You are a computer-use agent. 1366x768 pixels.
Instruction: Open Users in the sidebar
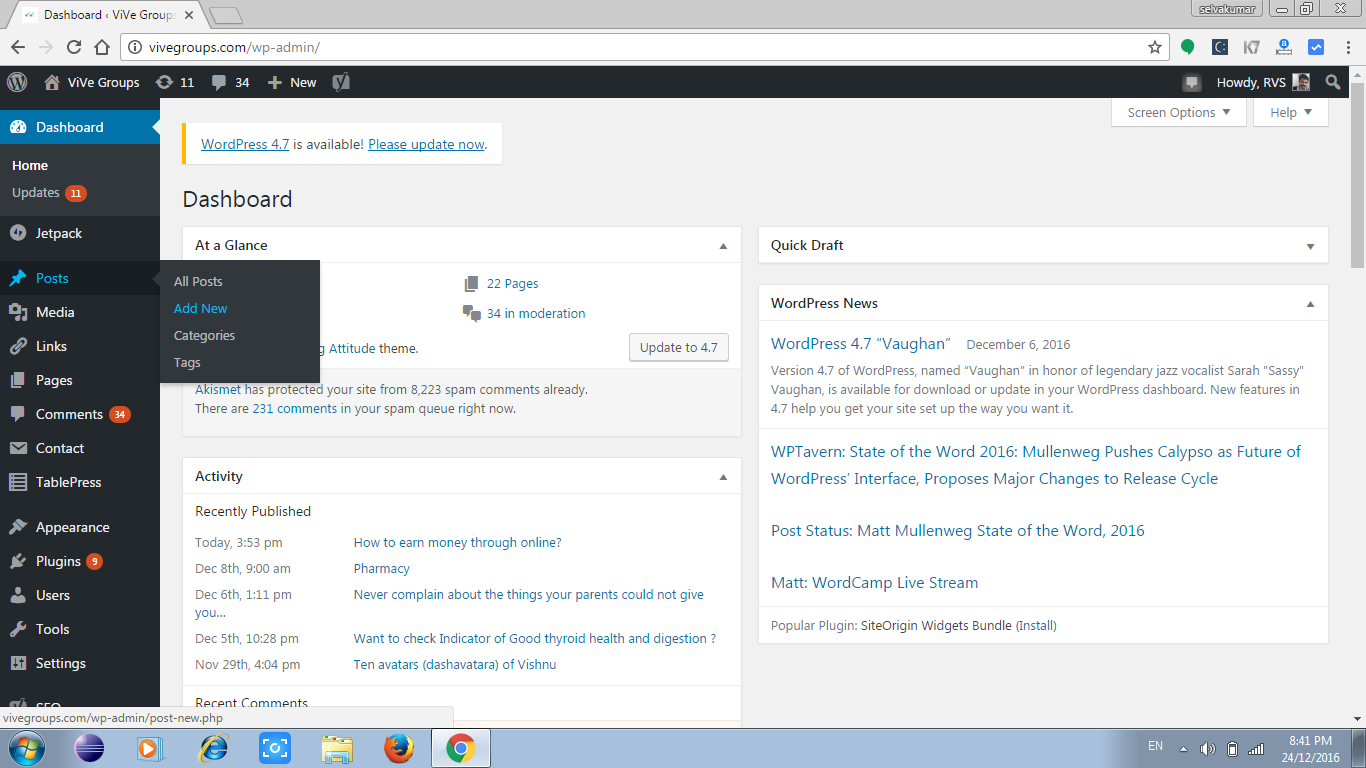click(x=80, y=595)
